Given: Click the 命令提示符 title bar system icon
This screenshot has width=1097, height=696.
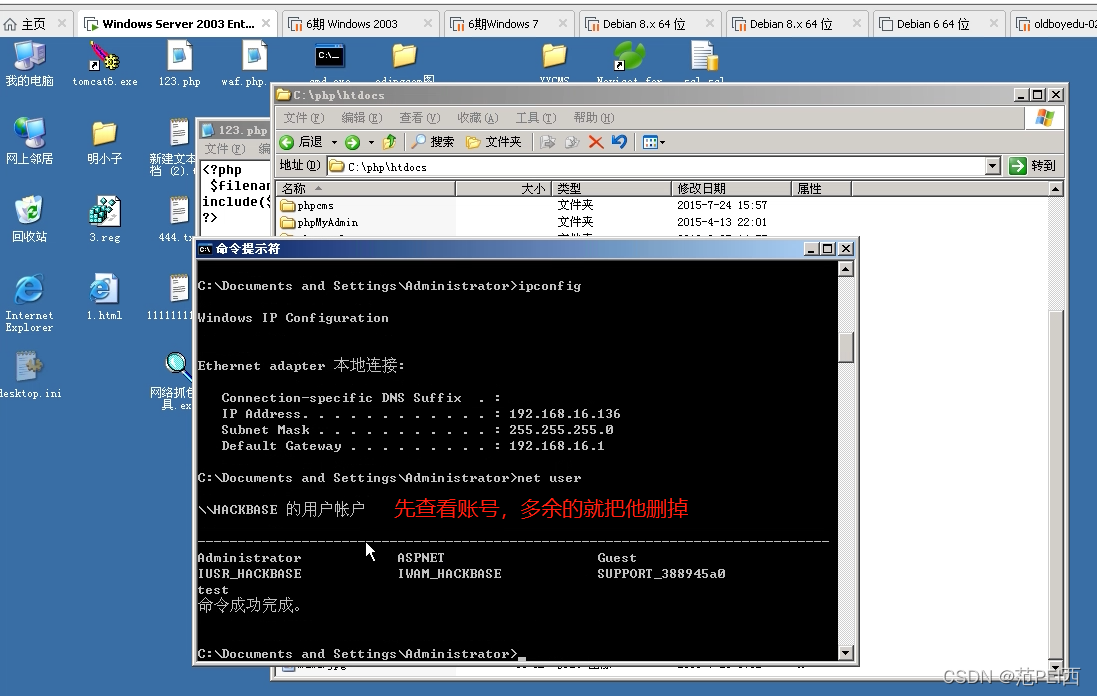Looking at the screenshot, I should click(205, 249).
